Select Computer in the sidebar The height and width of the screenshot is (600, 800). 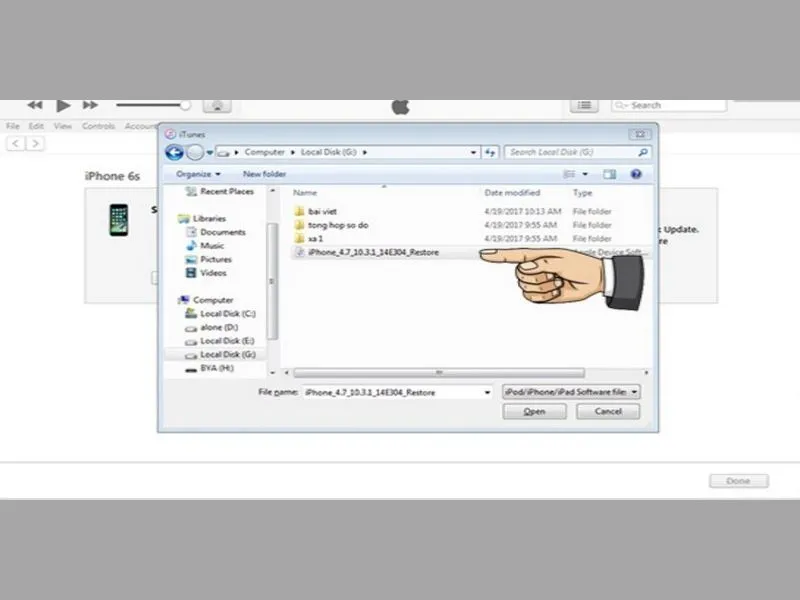206,300
